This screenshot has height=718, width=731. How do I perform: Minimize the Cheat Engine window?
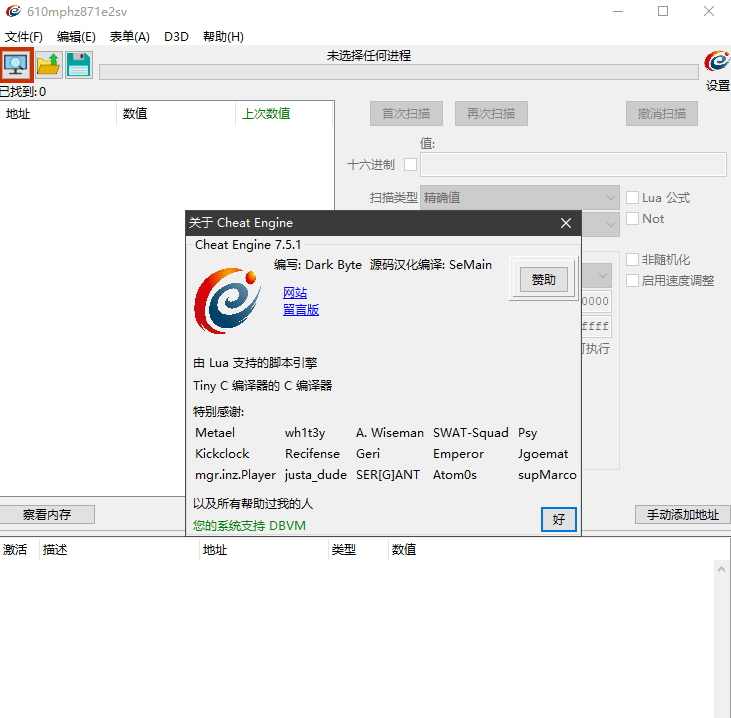coord(618,11)
